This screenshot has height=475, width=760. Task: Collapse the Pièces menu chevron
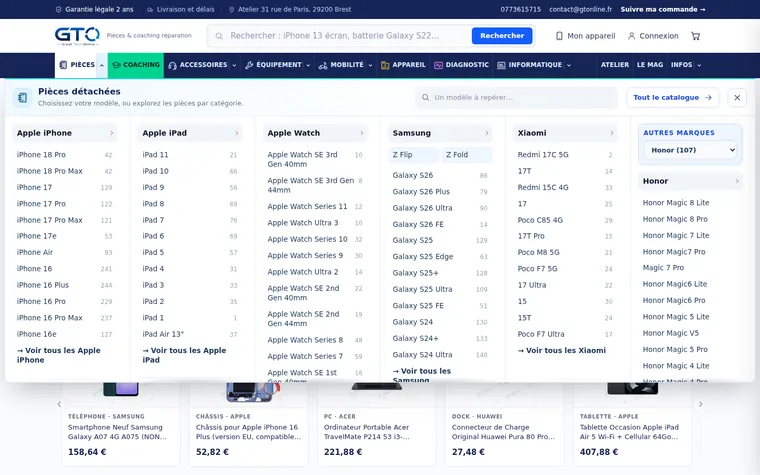point(102,65)
